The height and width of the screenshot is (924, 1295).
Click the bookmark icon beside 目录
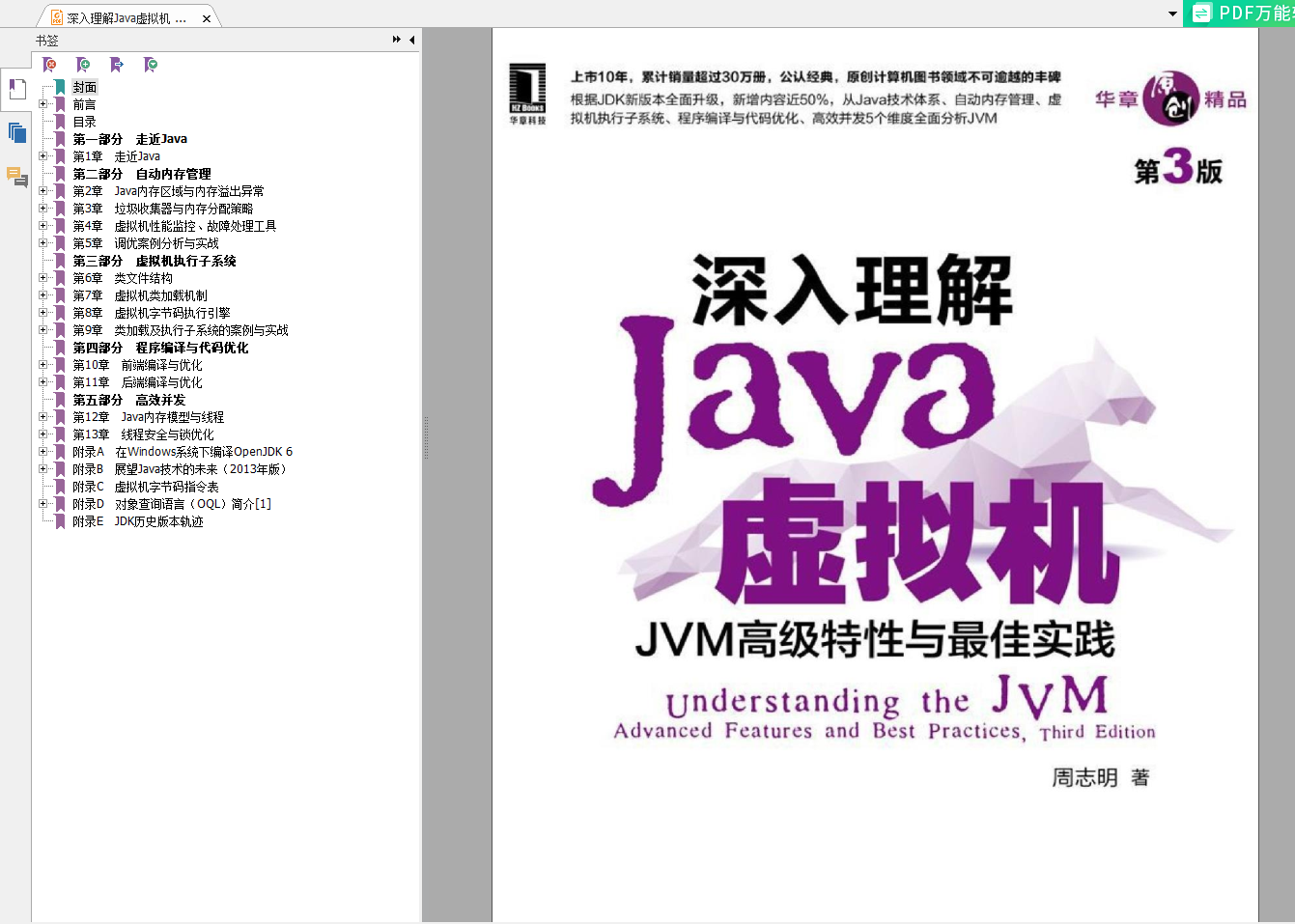click(61, 122)
